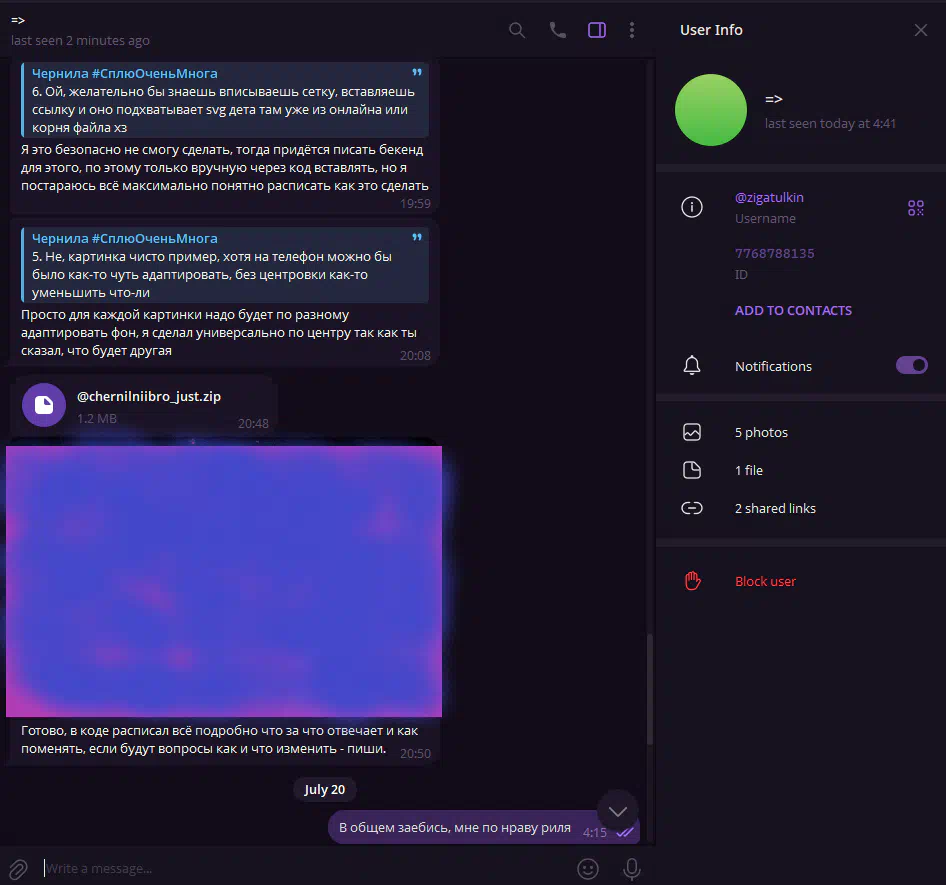Click the message starting 'Я это безопасно не смогу'
The height and width of the screenshot is (885, 946).
224,167
